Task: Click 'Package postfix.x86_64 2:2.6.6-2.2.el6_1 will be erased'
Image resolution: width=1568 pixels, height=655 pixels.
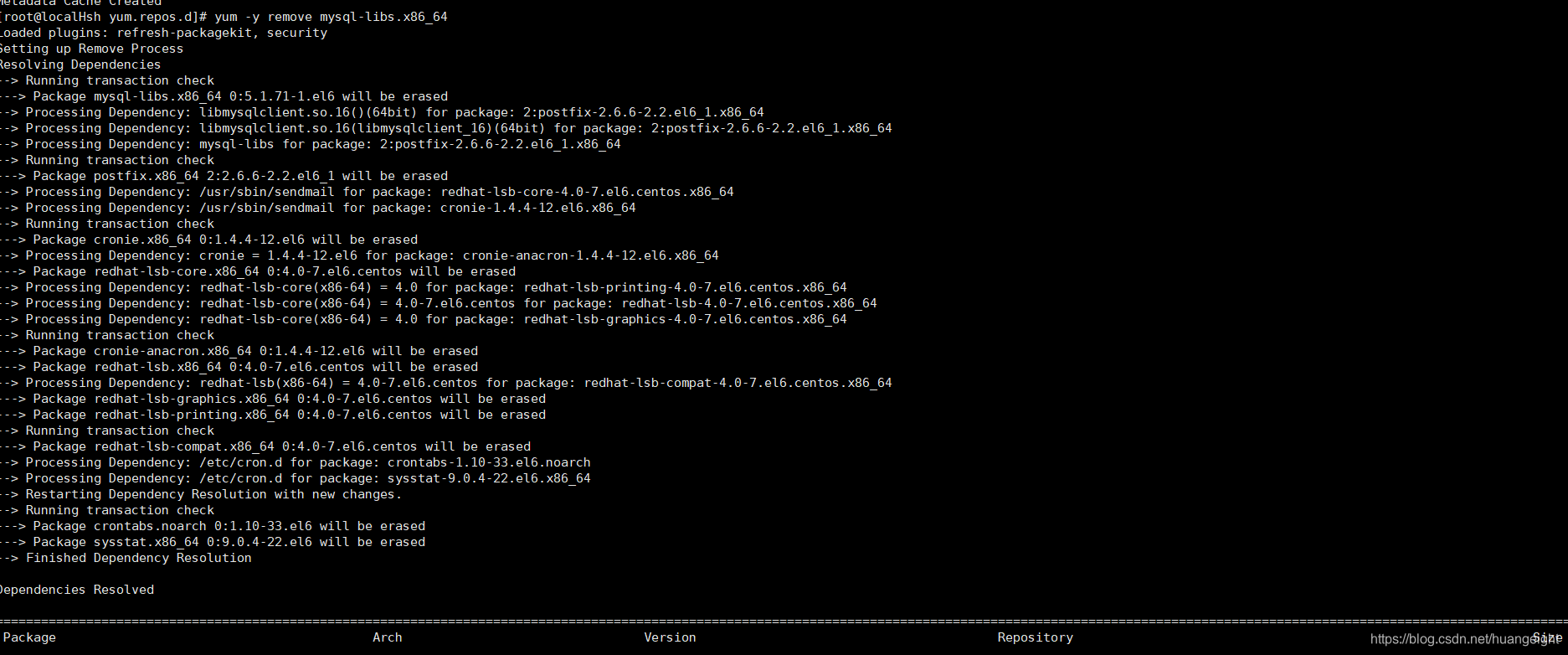Action: click(224, 176)
